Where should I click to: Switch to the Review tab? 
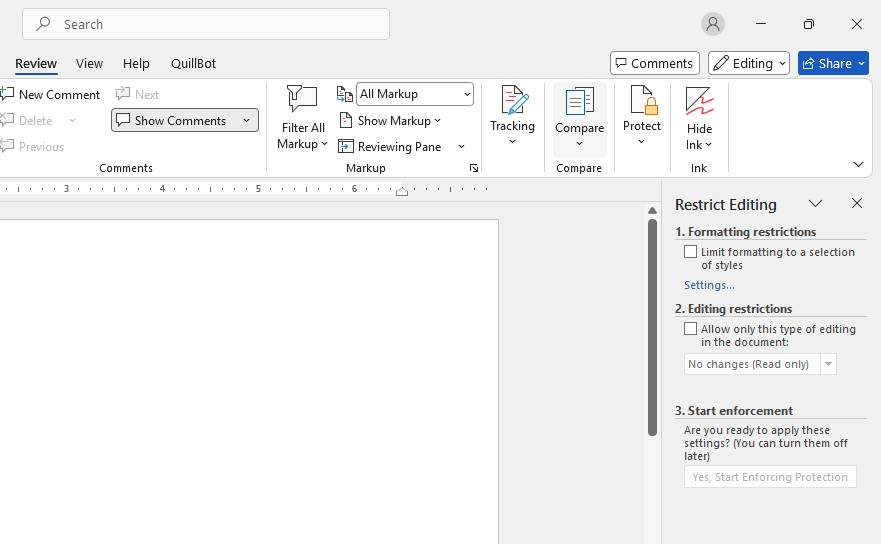tap(36, 64)
